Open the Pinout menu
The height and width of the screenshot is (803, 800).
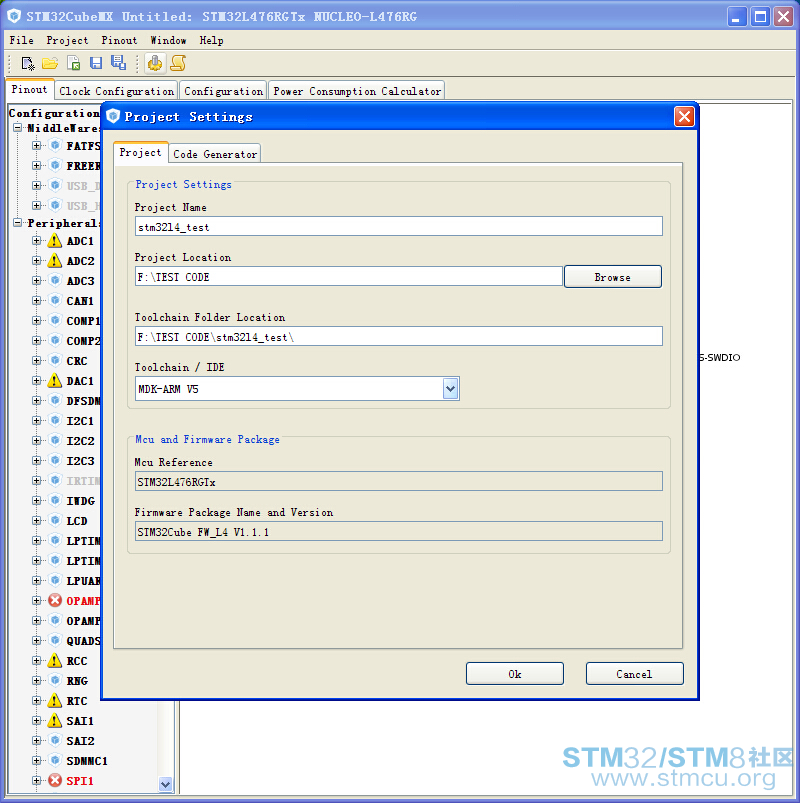click(119, 40)
